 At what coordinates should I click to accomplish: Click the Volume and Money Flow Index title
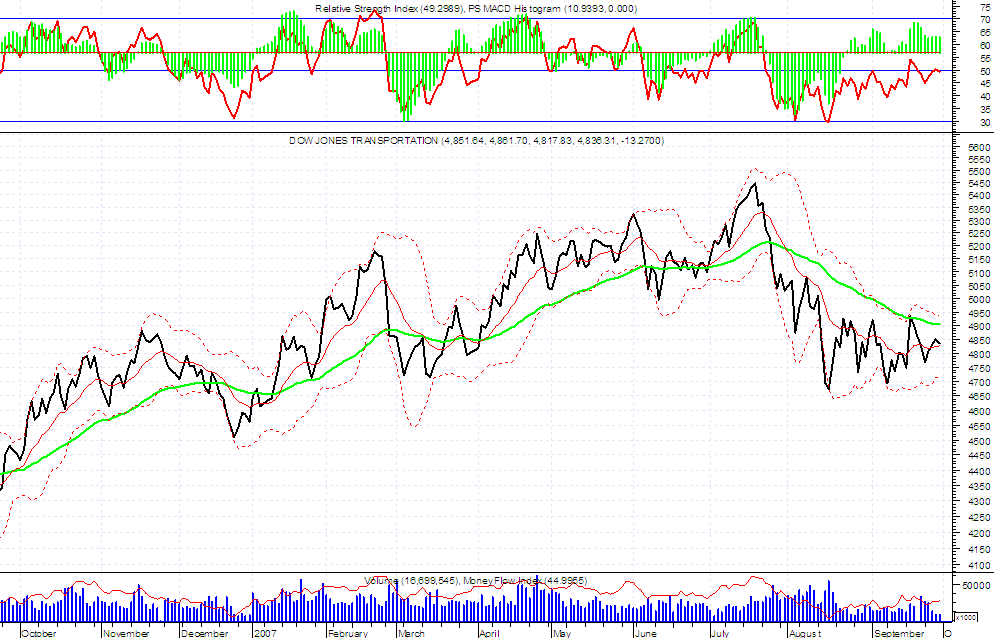(475, 580)
